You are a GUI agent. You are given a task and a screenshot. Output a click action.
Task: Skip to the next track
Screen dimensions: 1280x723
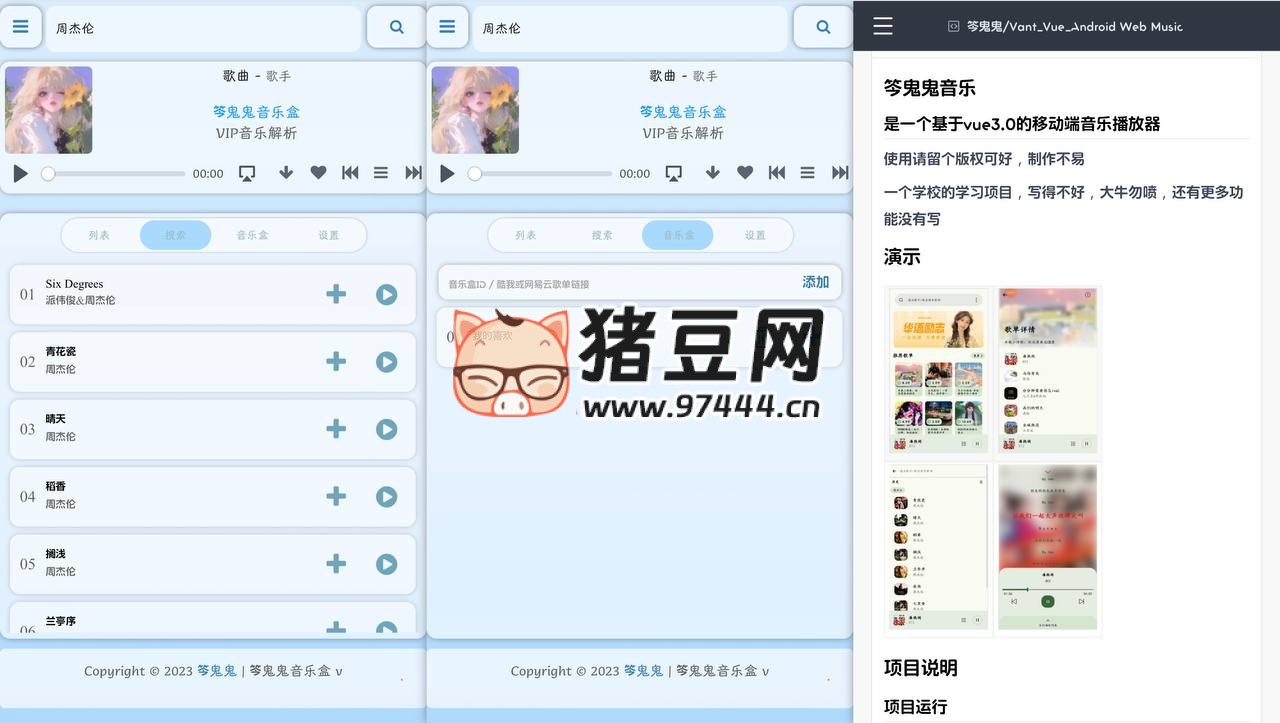click(413, 173)
